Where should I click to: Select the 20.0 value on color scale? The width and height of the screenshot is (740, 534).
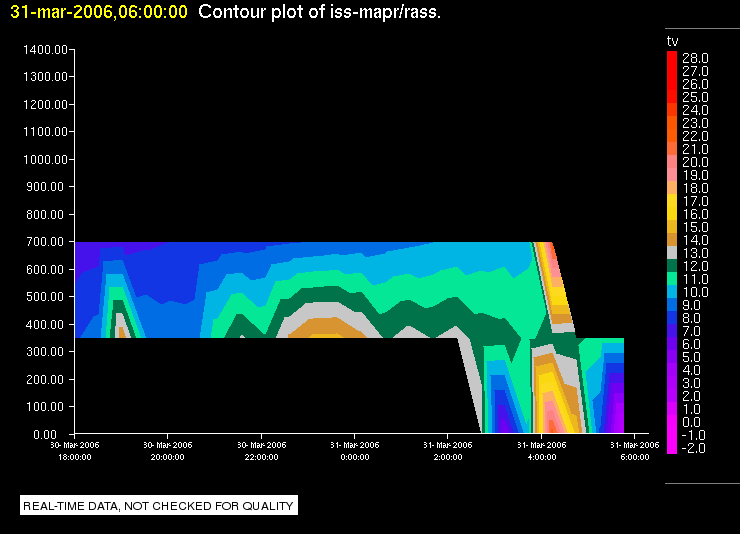(695, 162)
